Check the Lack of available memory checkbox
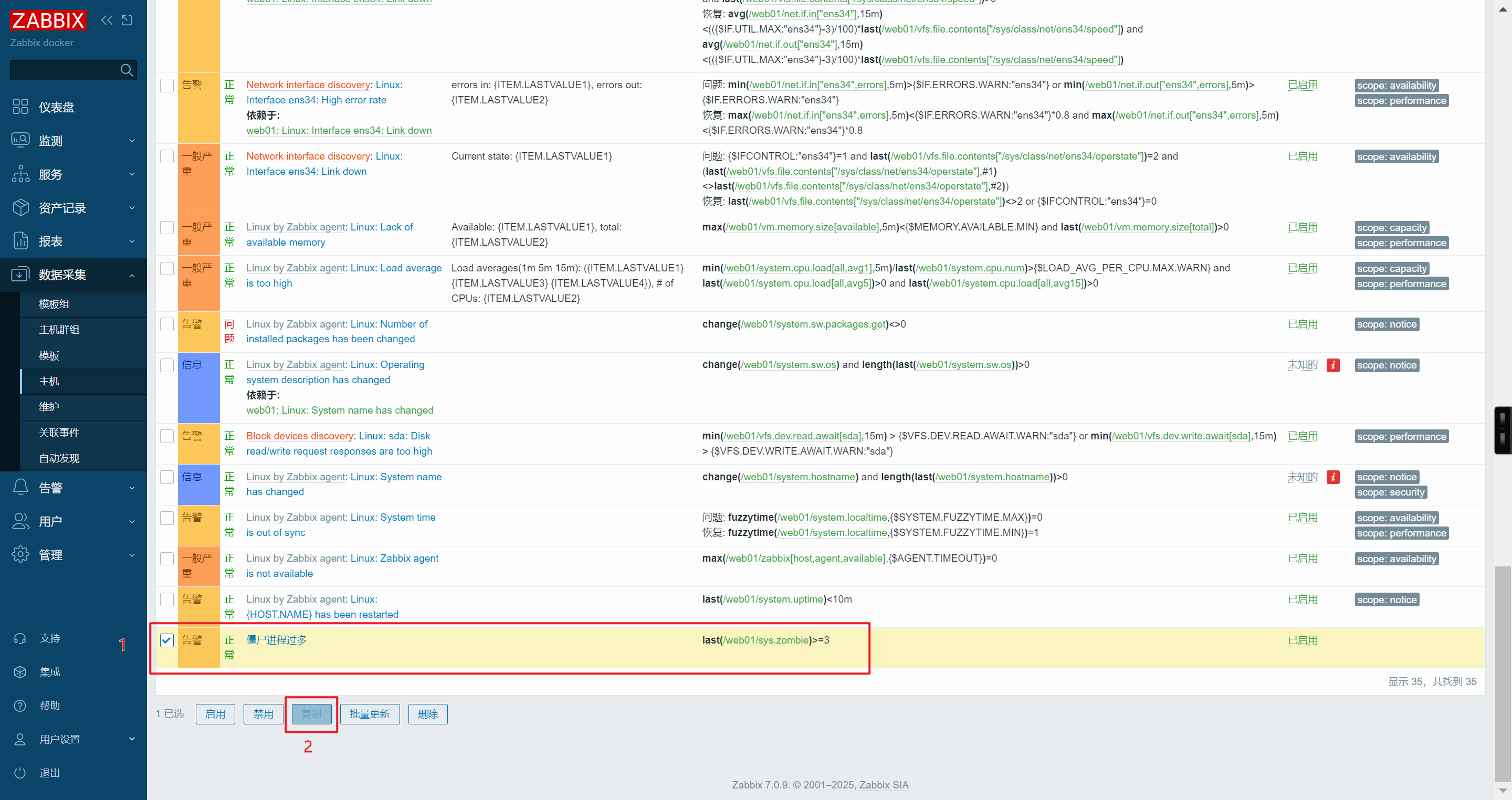Viewport: 1512px width, 800px height. click(x=167, y=228)
